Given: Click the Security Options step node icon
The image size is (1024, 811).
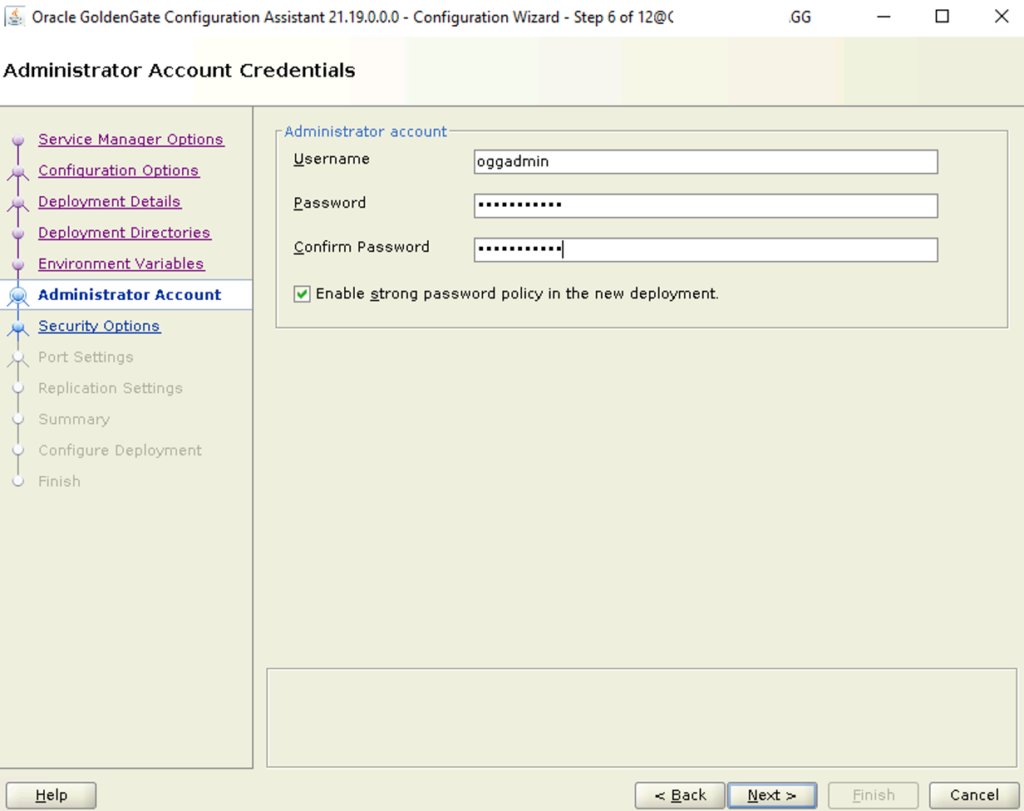Looking at the screenshot, I should (x=18, y=327).
